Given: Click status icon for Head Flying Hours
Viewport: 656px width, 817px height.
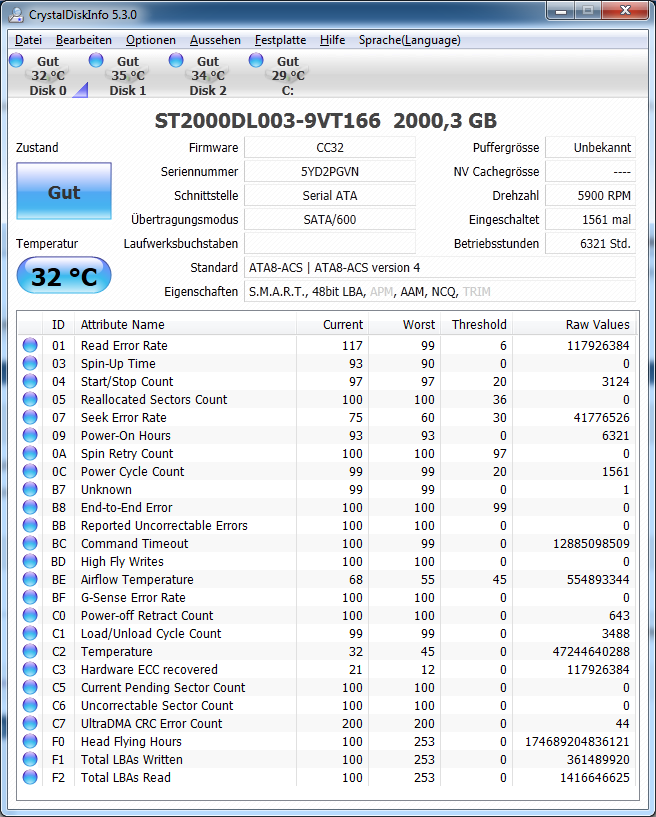Looking at the screenshot, I should click(x=30, y=741).
